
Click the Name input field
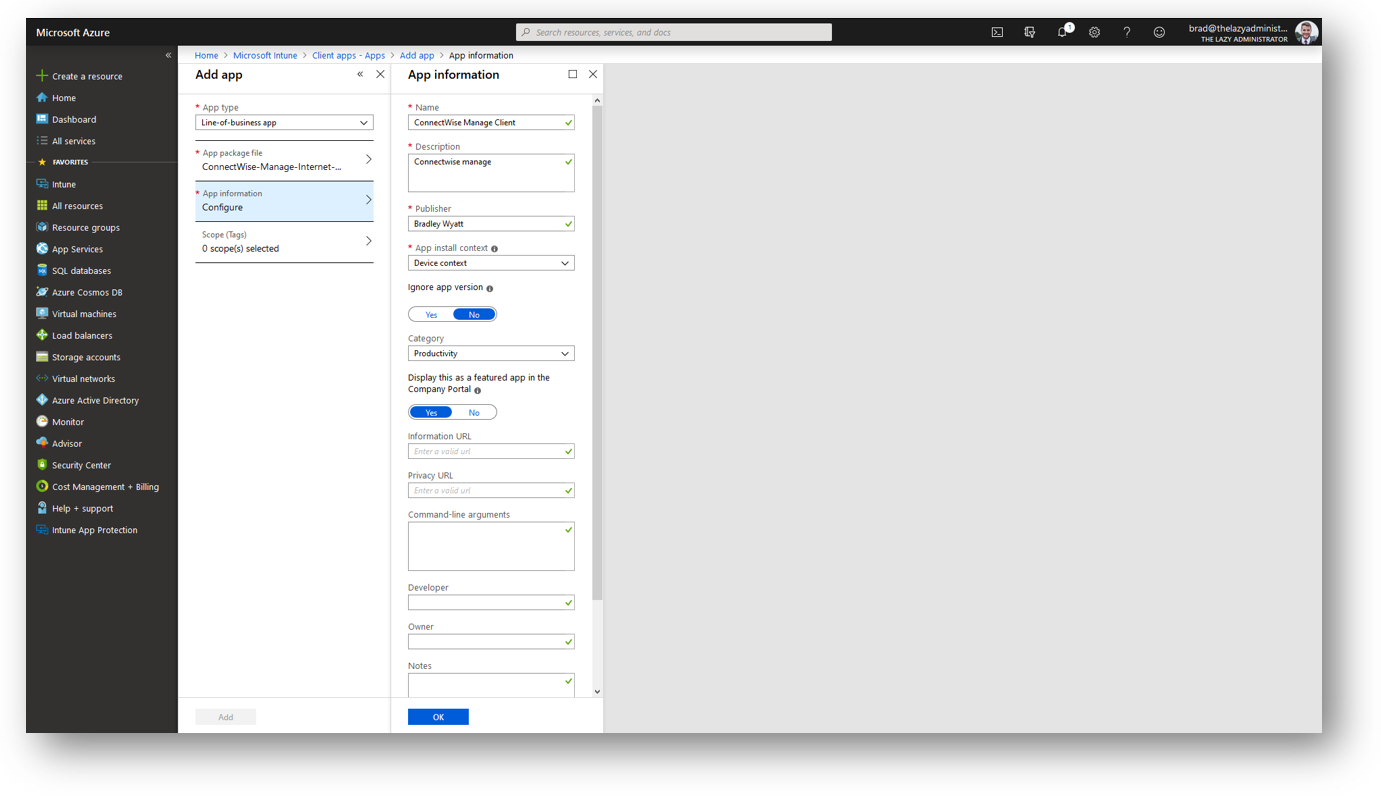pyautogui.click(x=491, y=122)
